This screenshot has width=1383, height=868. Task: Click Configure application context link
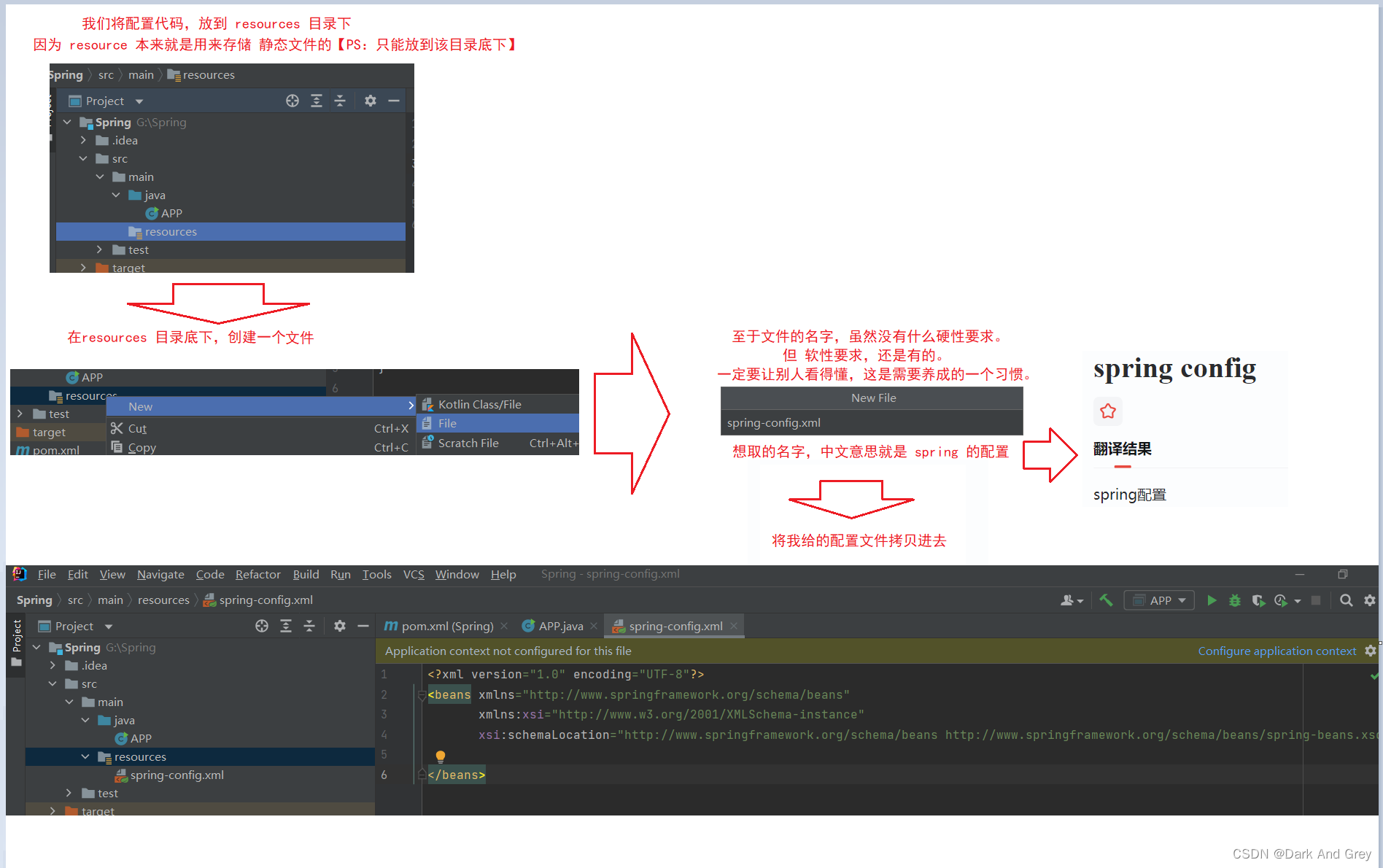coord(1277,651)
